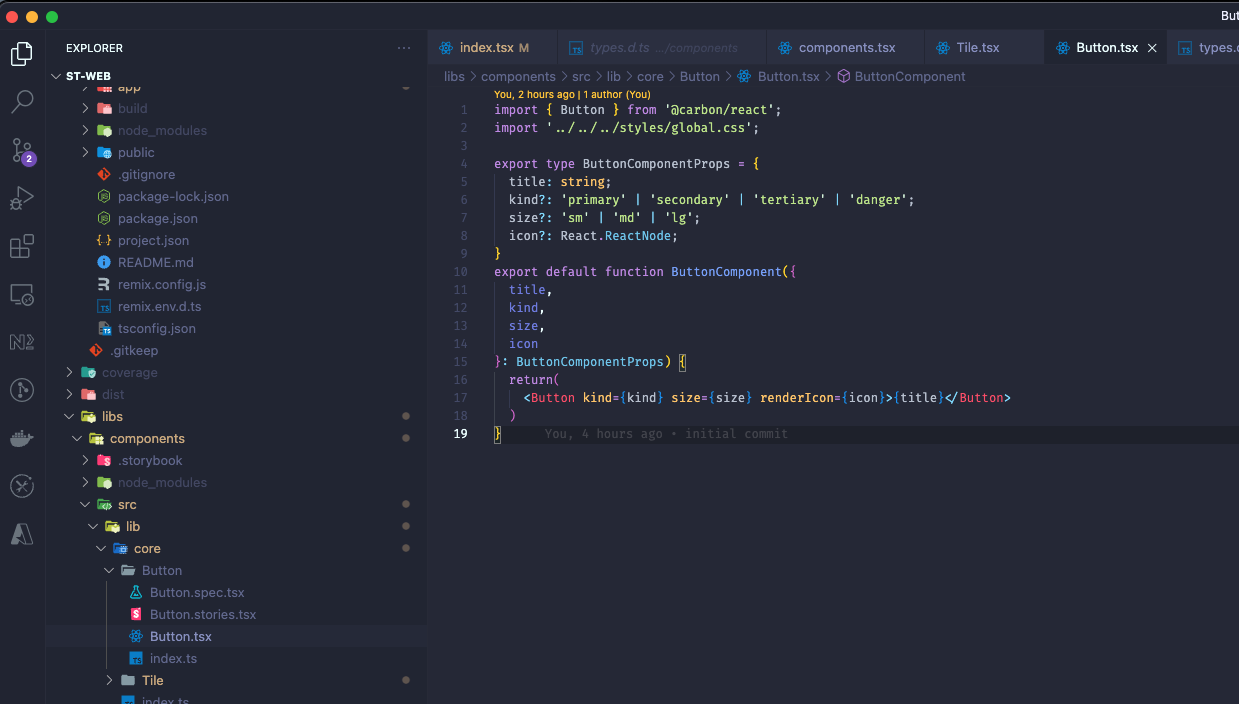Click the core breadcrumb segment
Viewport: 1239px width, 704px height.
tap(650, 77)
